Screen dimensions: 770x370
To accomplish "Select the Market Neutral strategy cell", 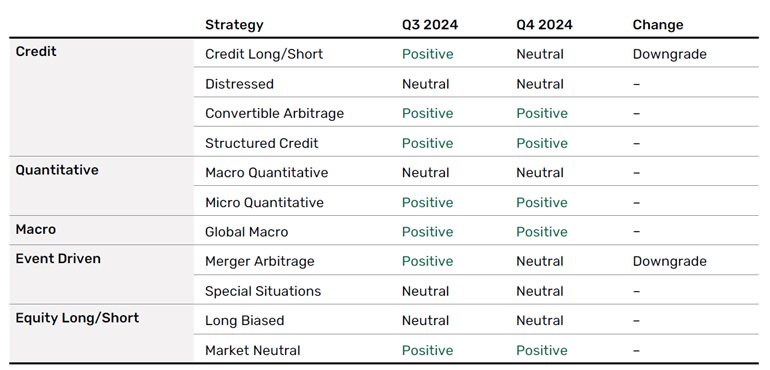I will tap(252, 350).
